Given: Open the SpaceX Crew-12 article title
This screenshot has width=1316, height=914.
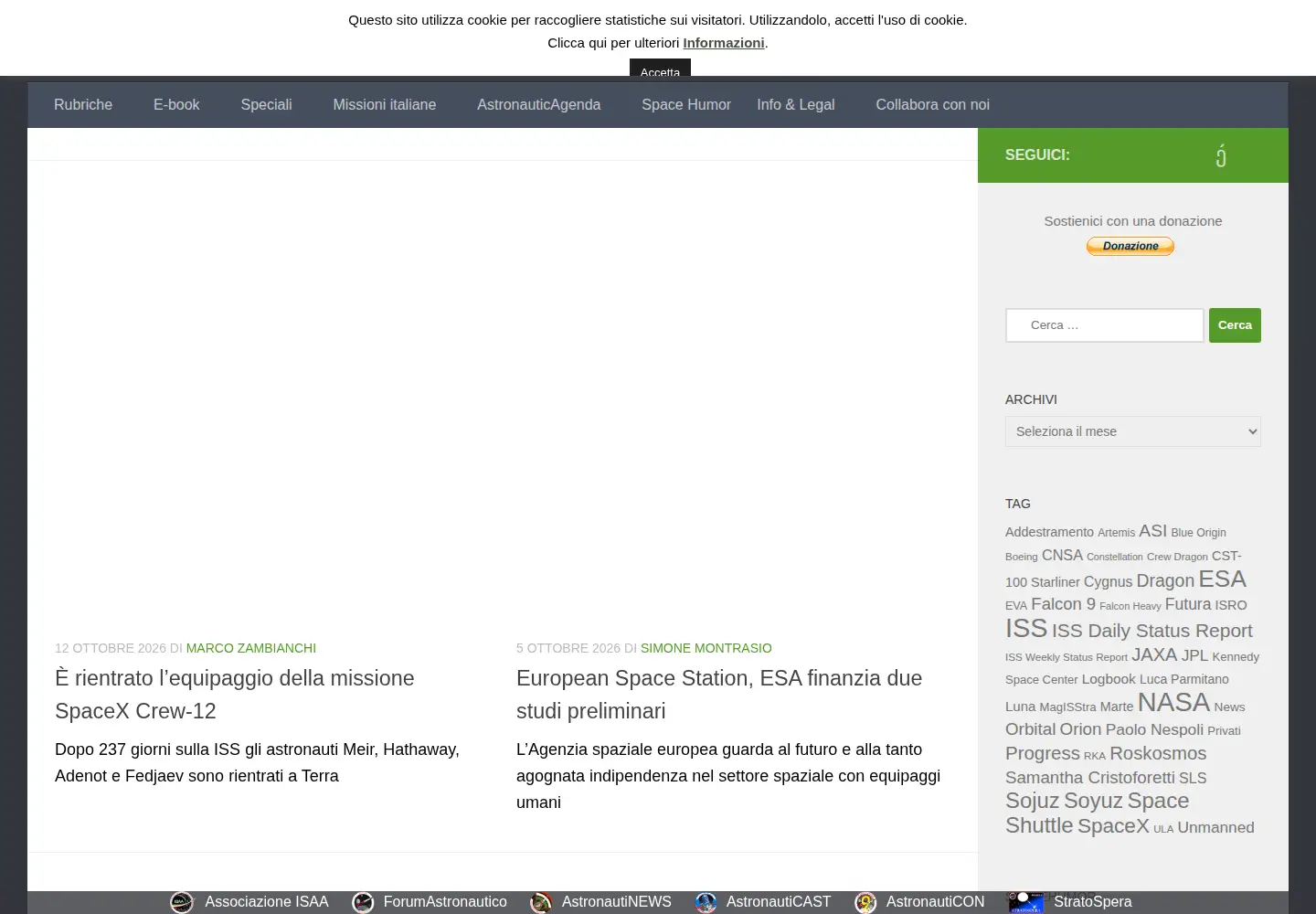Looking at the screenshot, I should [235, 695].
